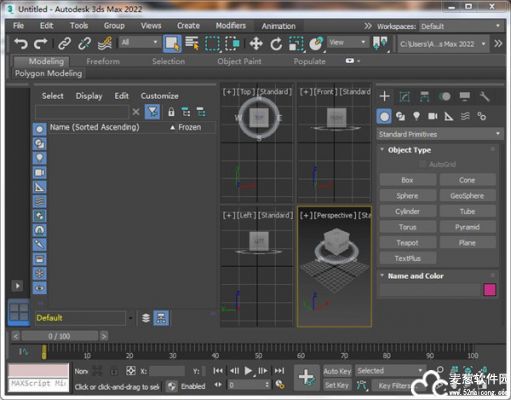Select Systems category gears icon
The image size is (511, 400).
(x=481, y=116)
